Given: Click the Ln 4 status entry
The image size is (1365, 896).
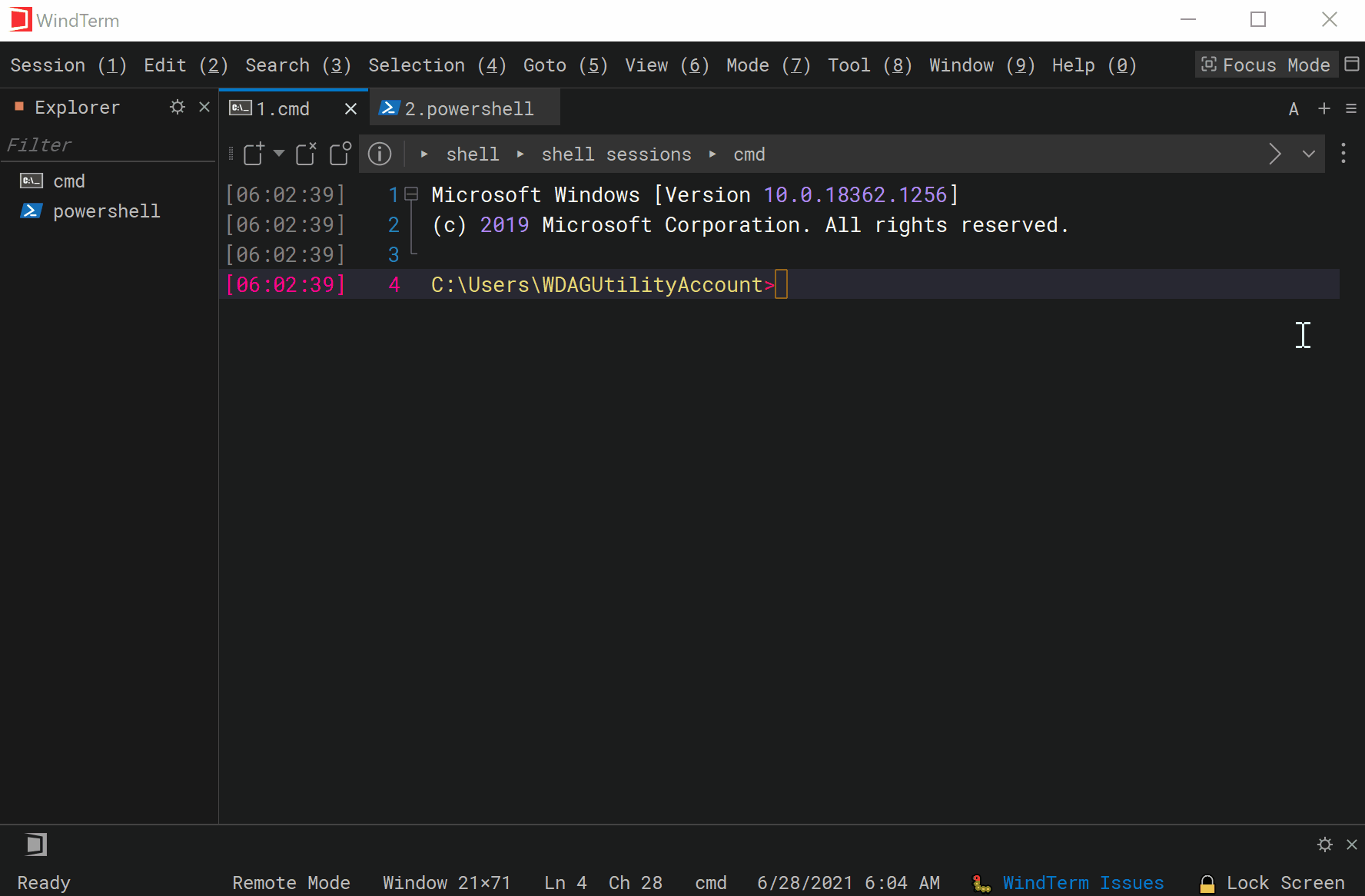Looking at the screenshot, I should pos(566,883).
